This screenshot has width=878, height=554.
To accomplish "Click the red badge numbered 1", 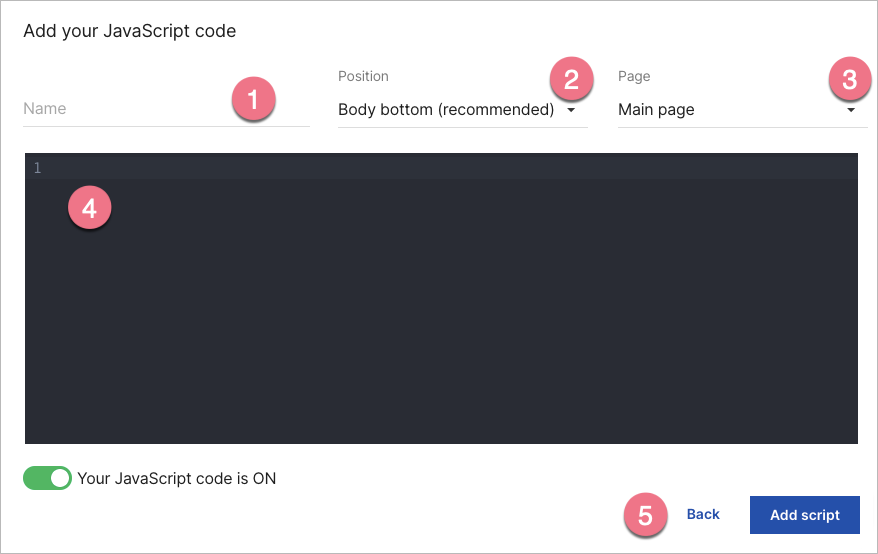I will pyautogui.click(x=252, y=100).
